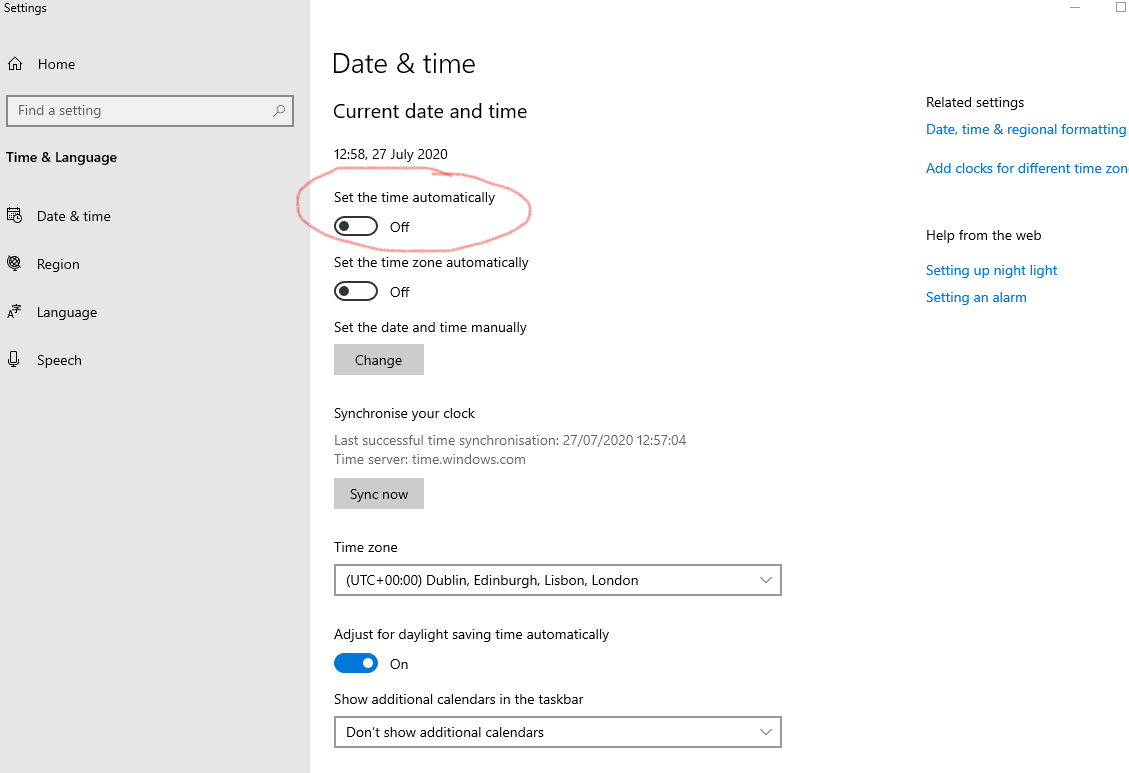Click the Home icon in the sidebar
The height and width of the screenshot is (773, 1129).
point(15,63)
